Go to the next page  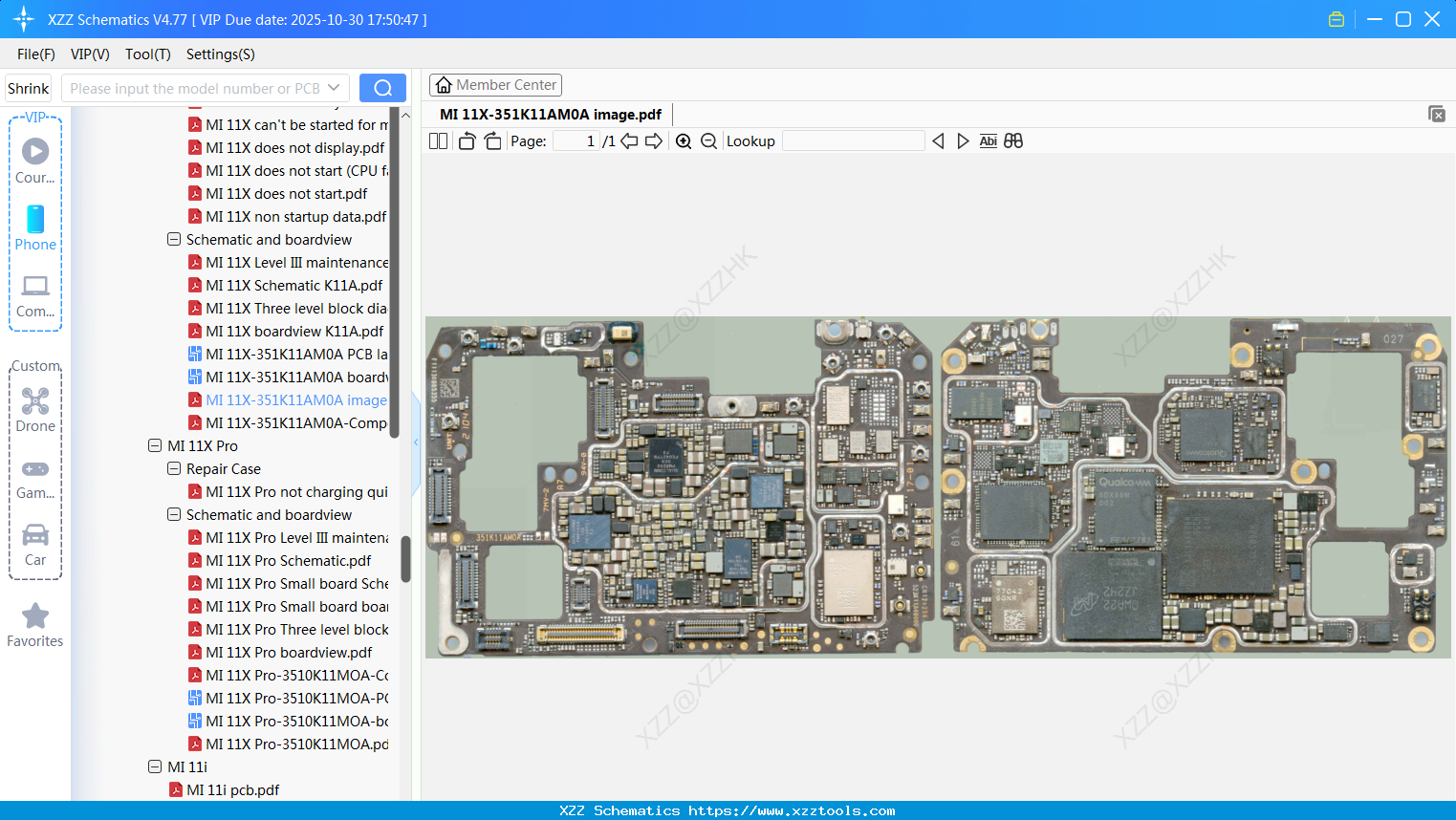pos(652,140)
